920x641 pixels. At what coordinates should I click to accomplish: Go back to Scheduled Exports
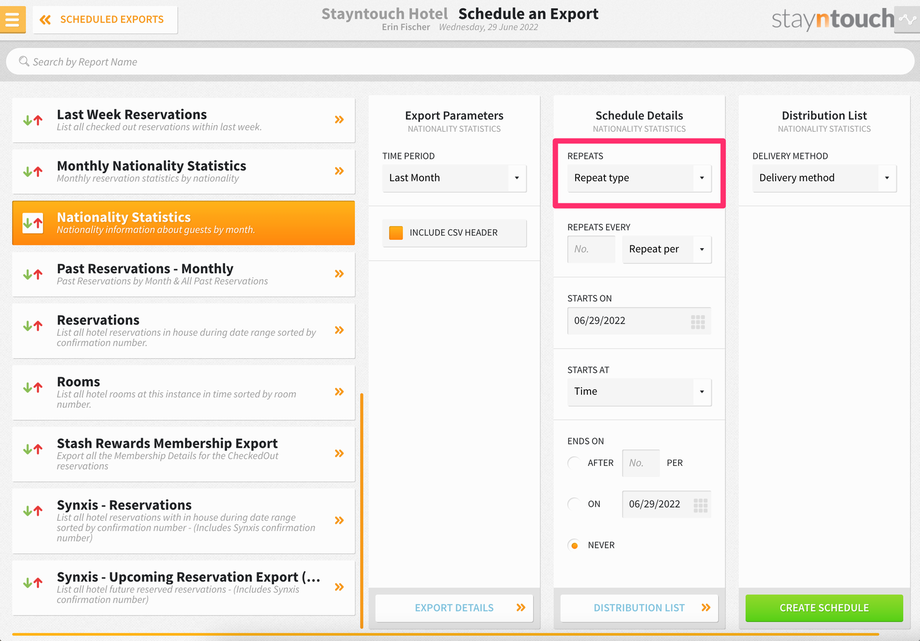105,19
